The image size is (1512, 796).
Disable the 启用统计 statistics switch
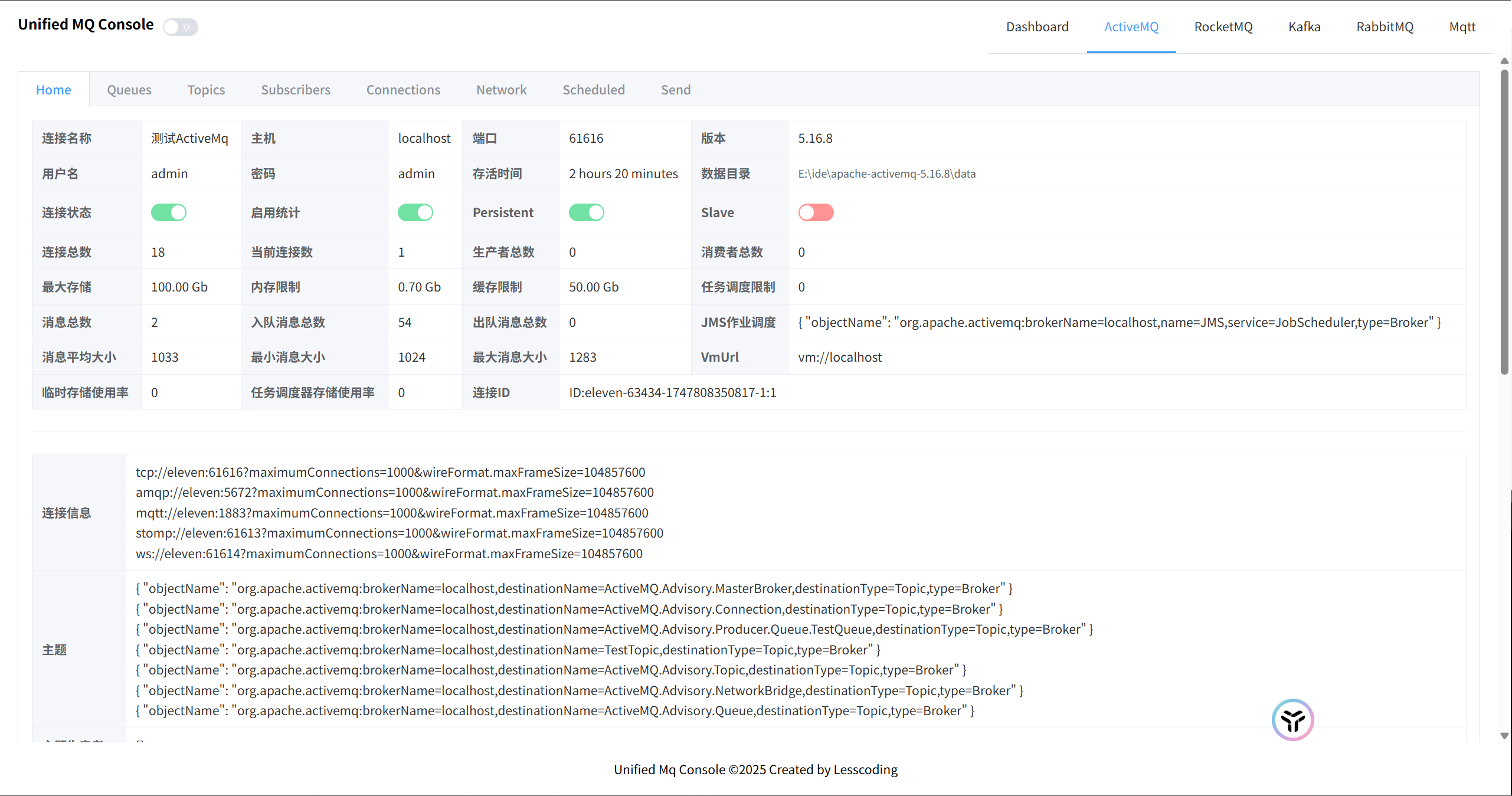click(x=415, y=212)
